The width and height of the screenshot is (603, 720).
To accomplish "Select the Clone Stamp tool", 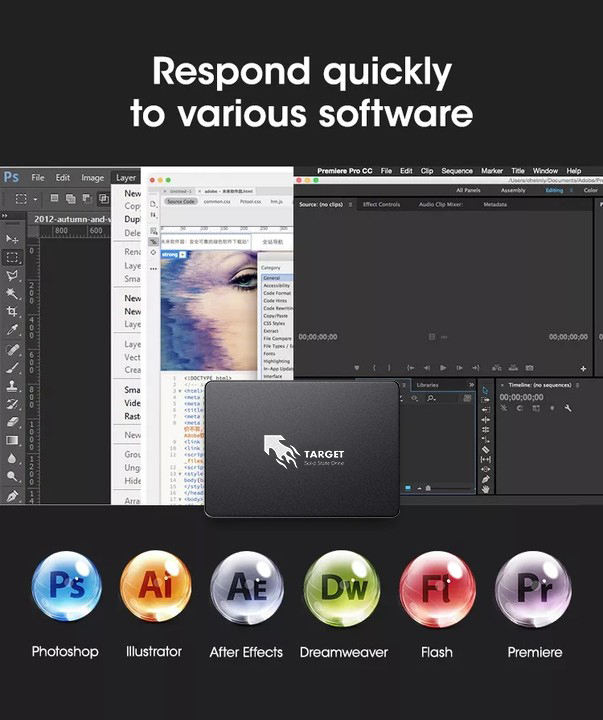I will pos(12,385).
